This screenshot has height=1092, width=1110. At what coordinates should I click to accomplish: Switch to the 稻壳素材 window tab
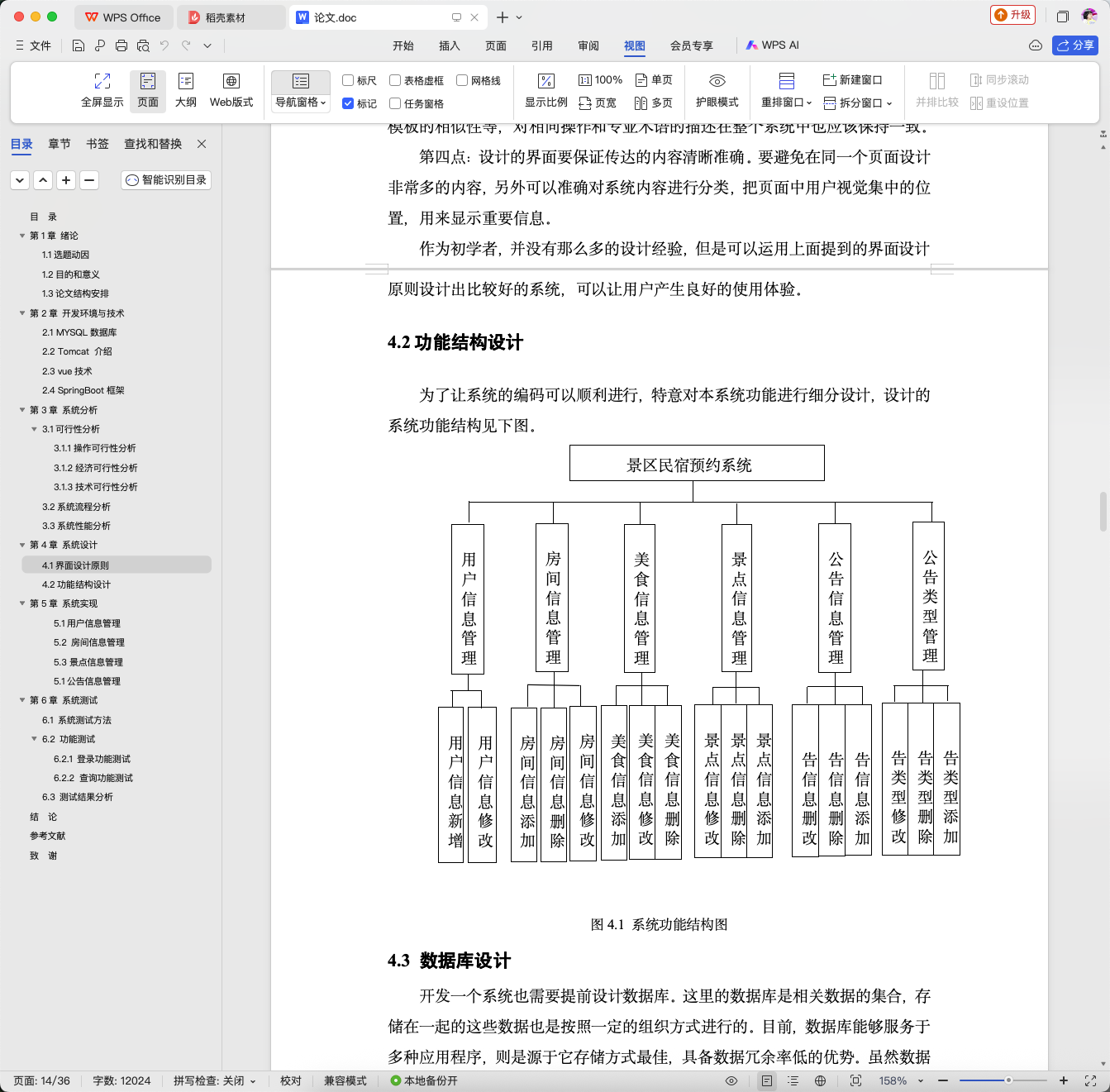point(232,17)
